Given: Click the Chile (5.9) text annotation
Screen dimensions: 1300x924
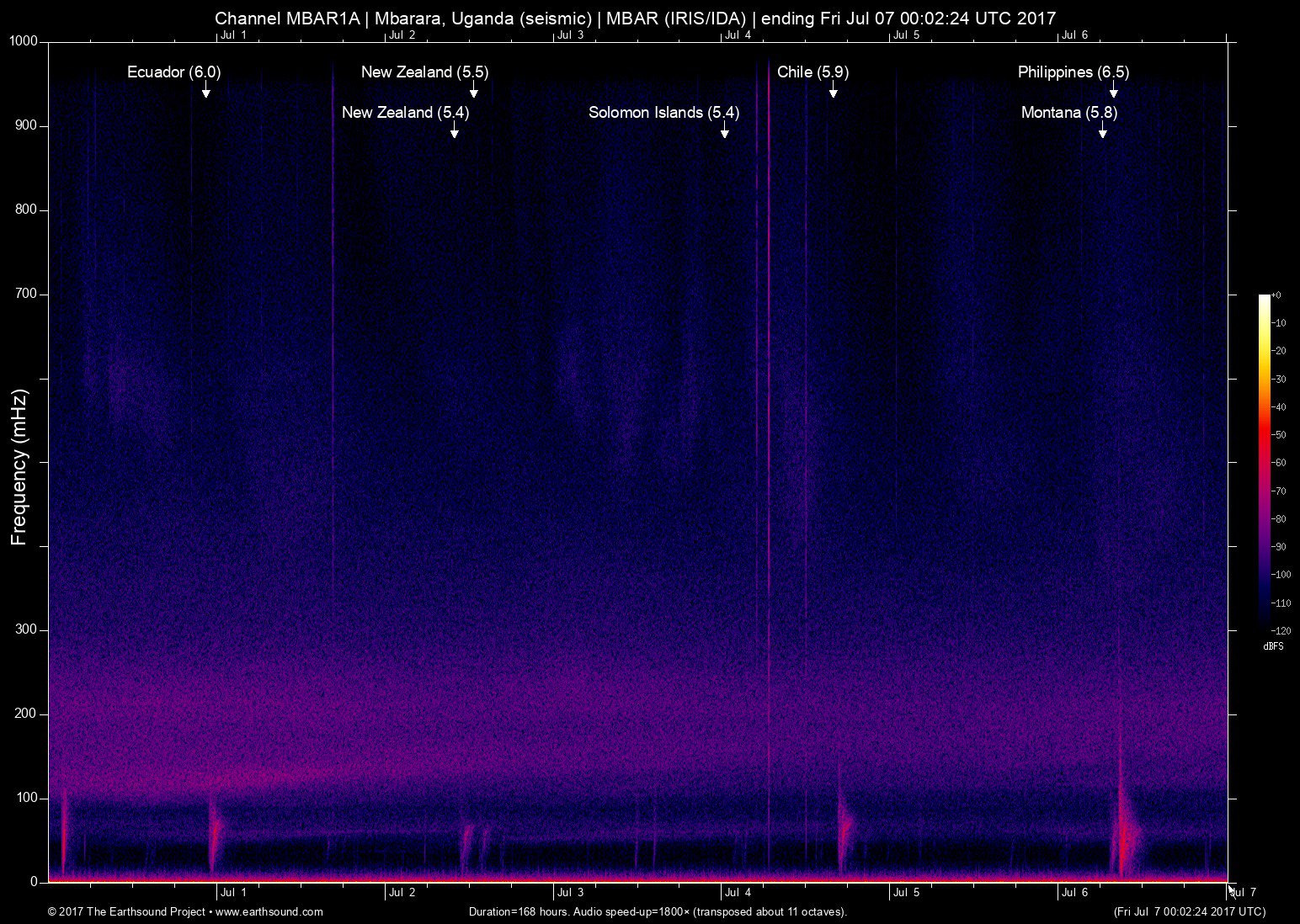Looking at the screenshot, I should tap(813, 72).
